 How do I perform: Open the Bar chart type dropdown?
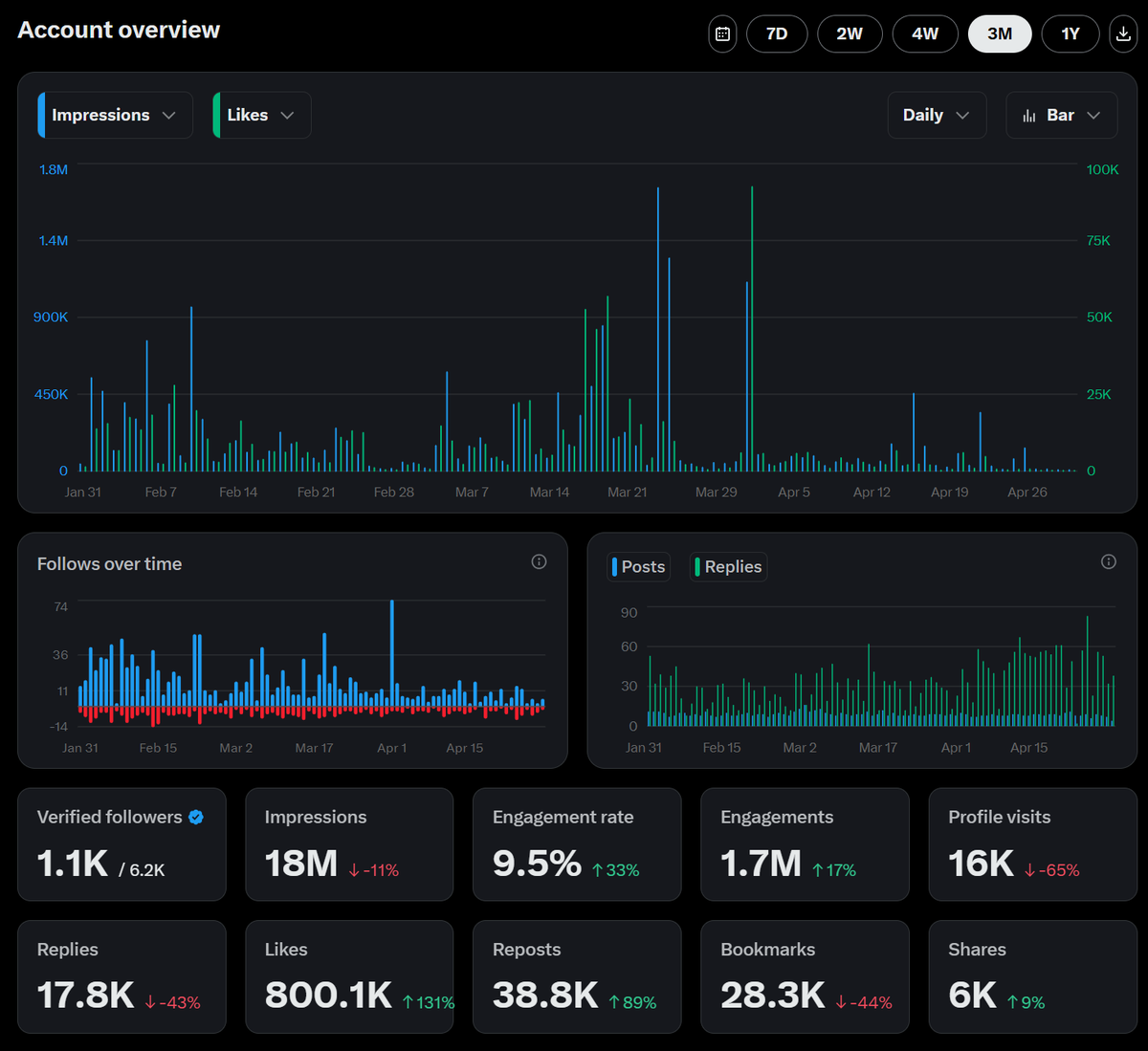tap(1062, 115)
